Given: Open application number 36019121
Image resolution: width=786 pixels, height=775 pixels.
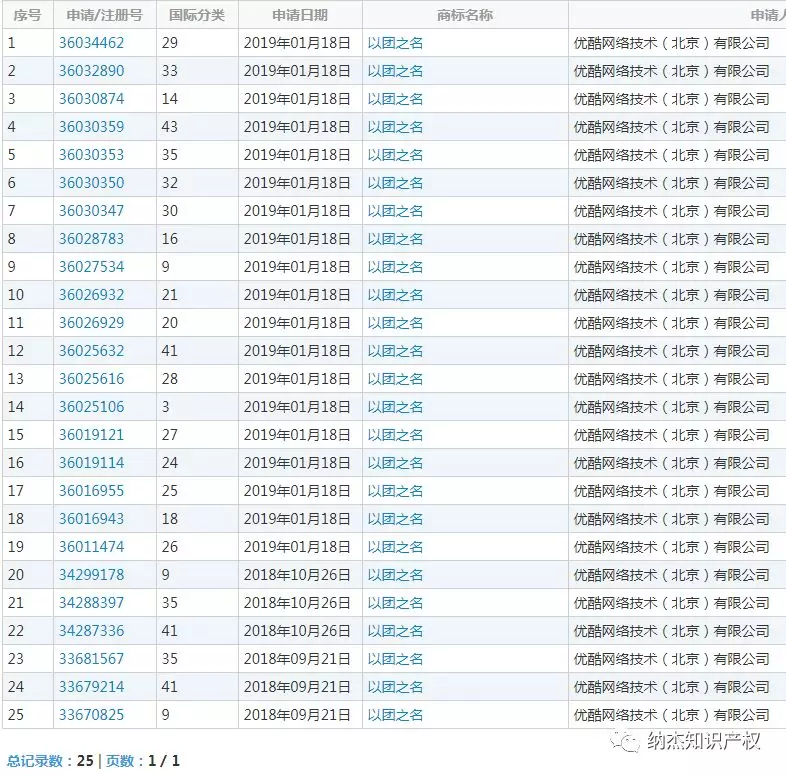Looking at the screenshot, I should click(x=91, y=435).
